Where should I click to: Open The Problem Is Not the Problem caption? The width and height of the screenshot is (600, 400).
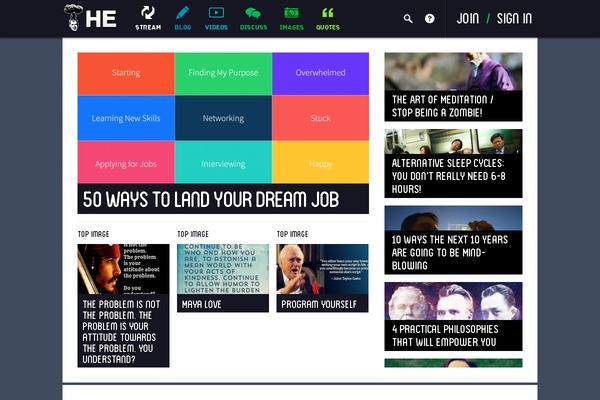[x=123, y=331]
